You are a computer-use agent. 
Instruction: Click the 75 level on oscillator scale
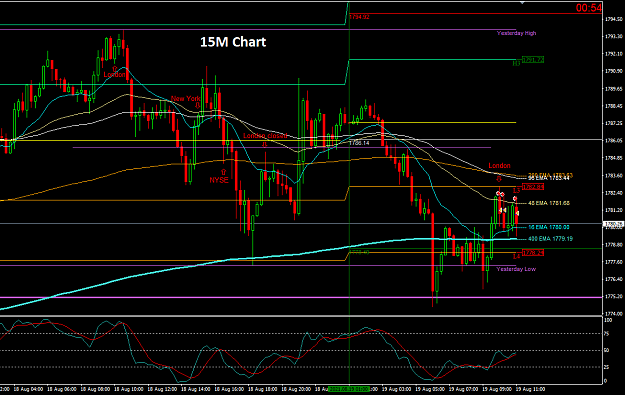point(607,334)
